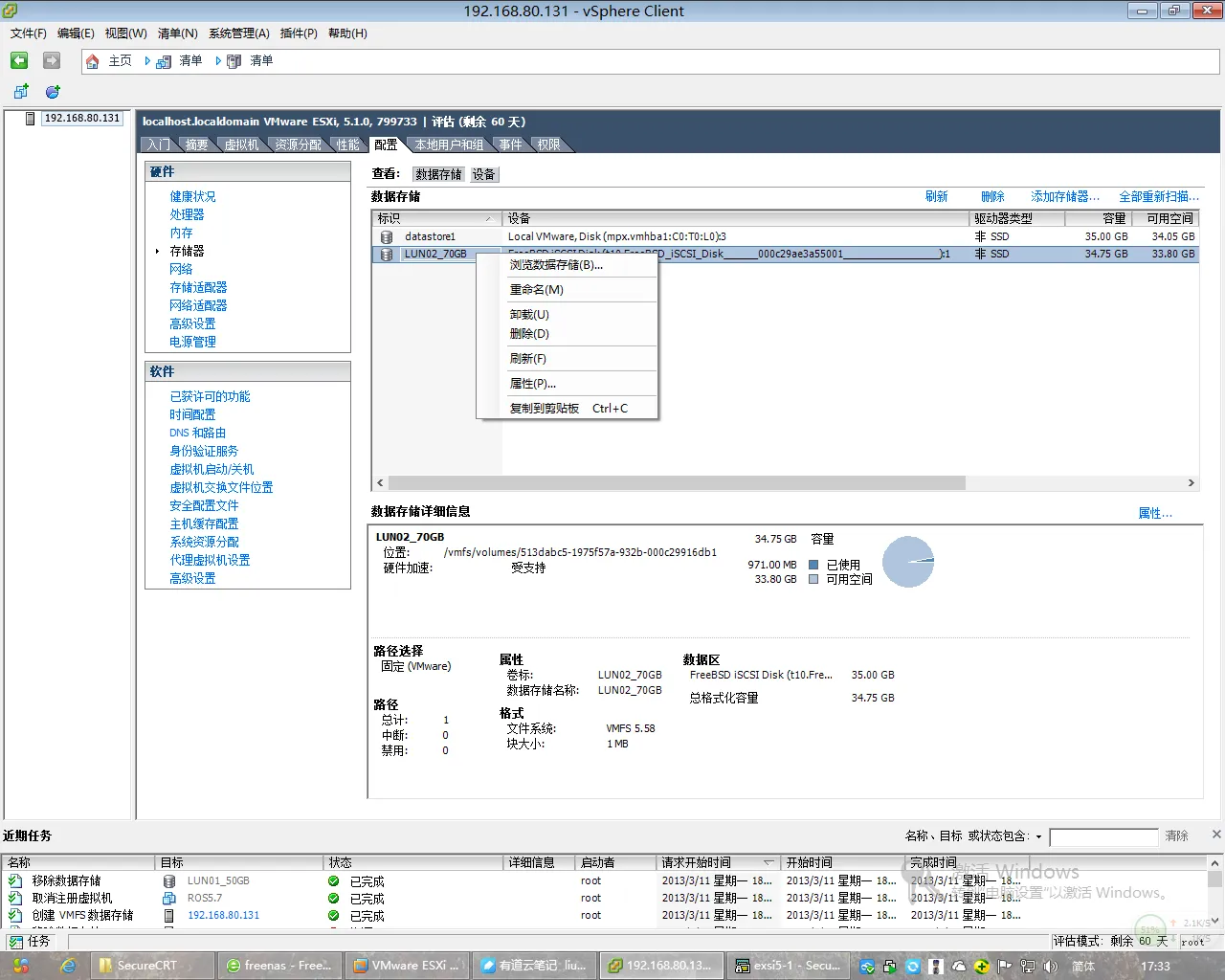This screenshot has height=980, width=1225.
Task: Open the 编辑(E) menu
Action: point(76,33)
